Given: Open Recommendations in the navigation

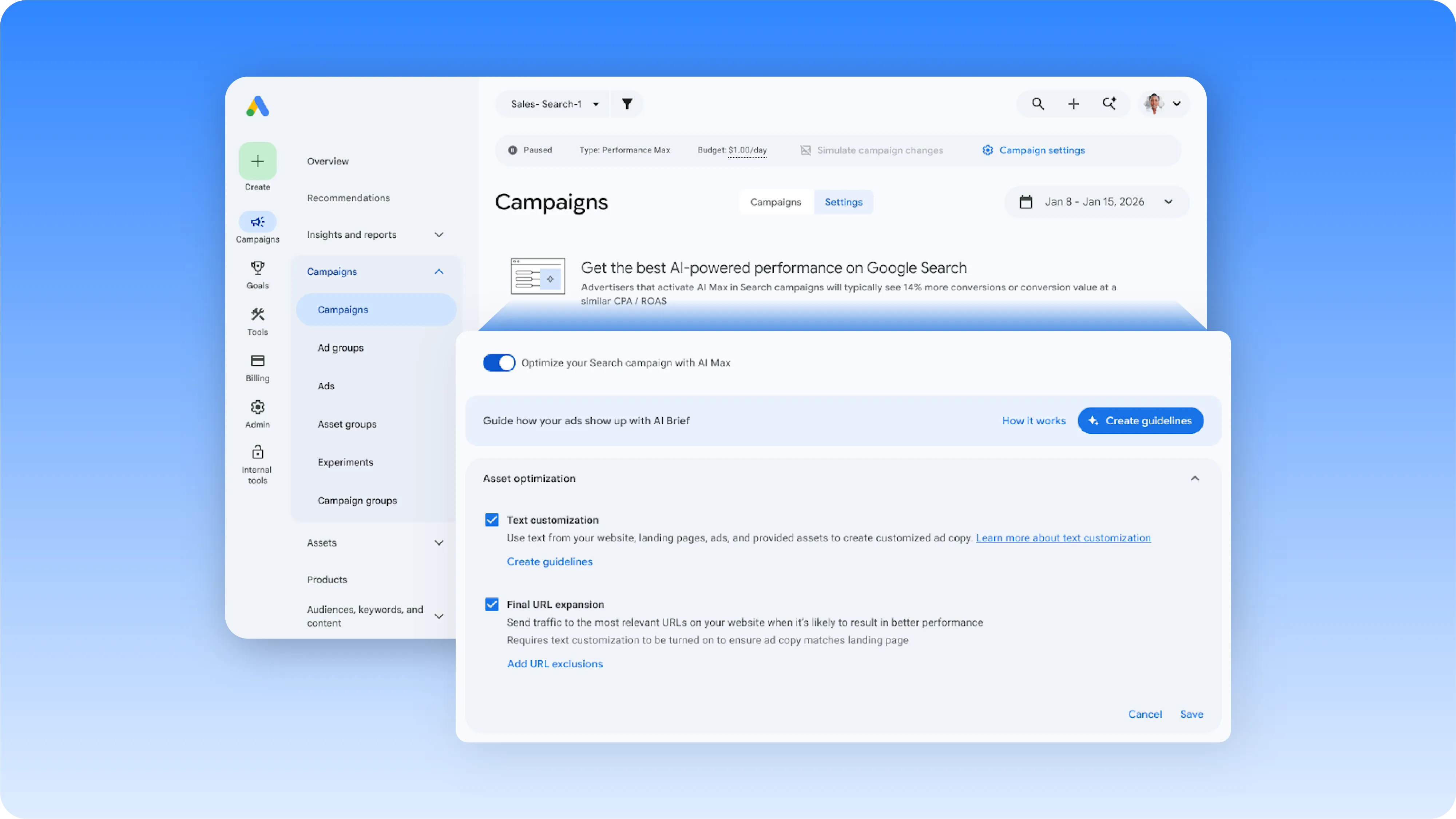Looking at the screenshot, I should point(348,198).
